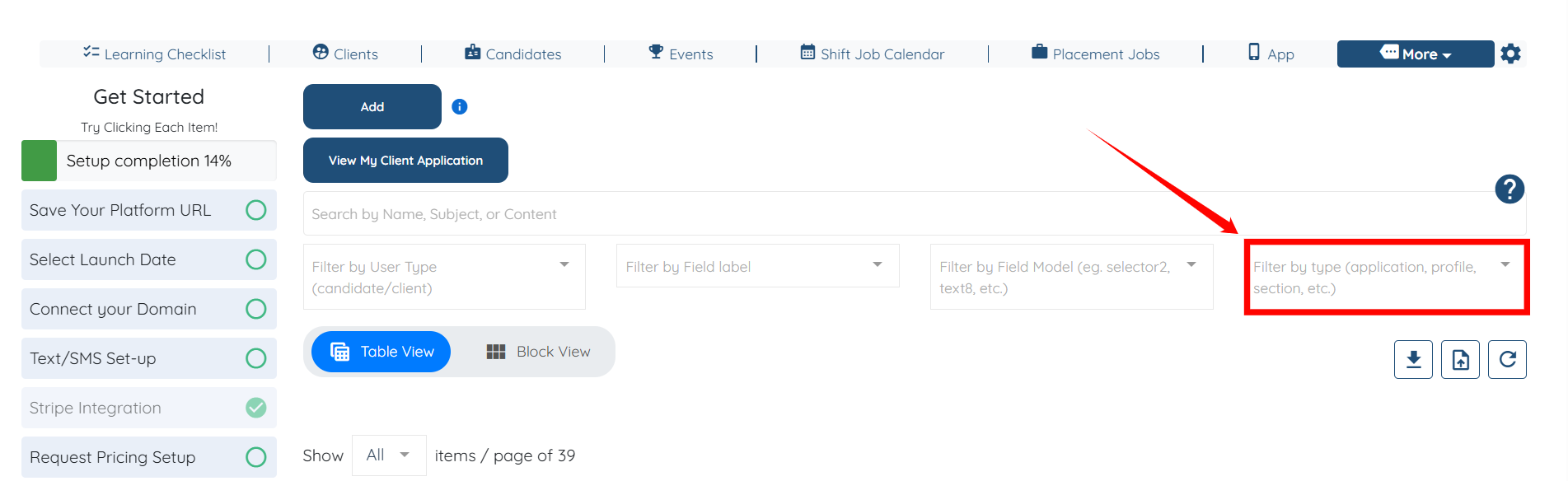Toggle the Stripe Integration checkmark
Image resolution: width=1568 pixels, height=481 pixels.
click(256, 408)
